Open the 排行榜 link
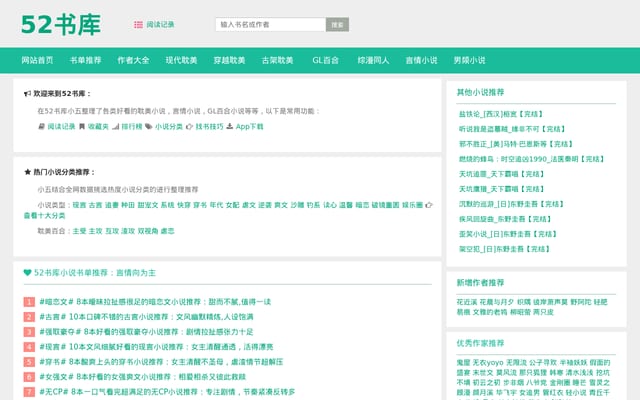Screen dimensions: 640x400 (132, 127)
